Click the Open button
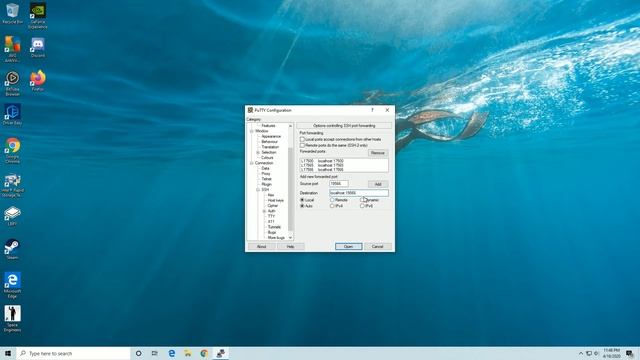The image size is (640, 360). click(x=348, y=247)
